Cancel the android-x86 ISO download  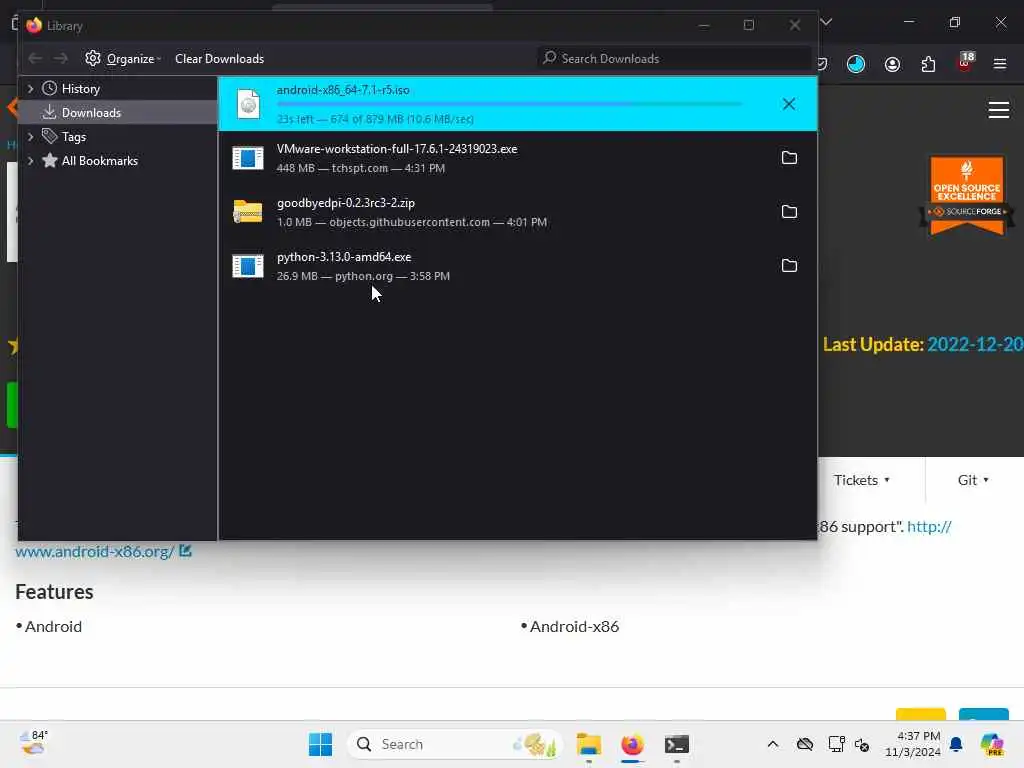[789, 104]
